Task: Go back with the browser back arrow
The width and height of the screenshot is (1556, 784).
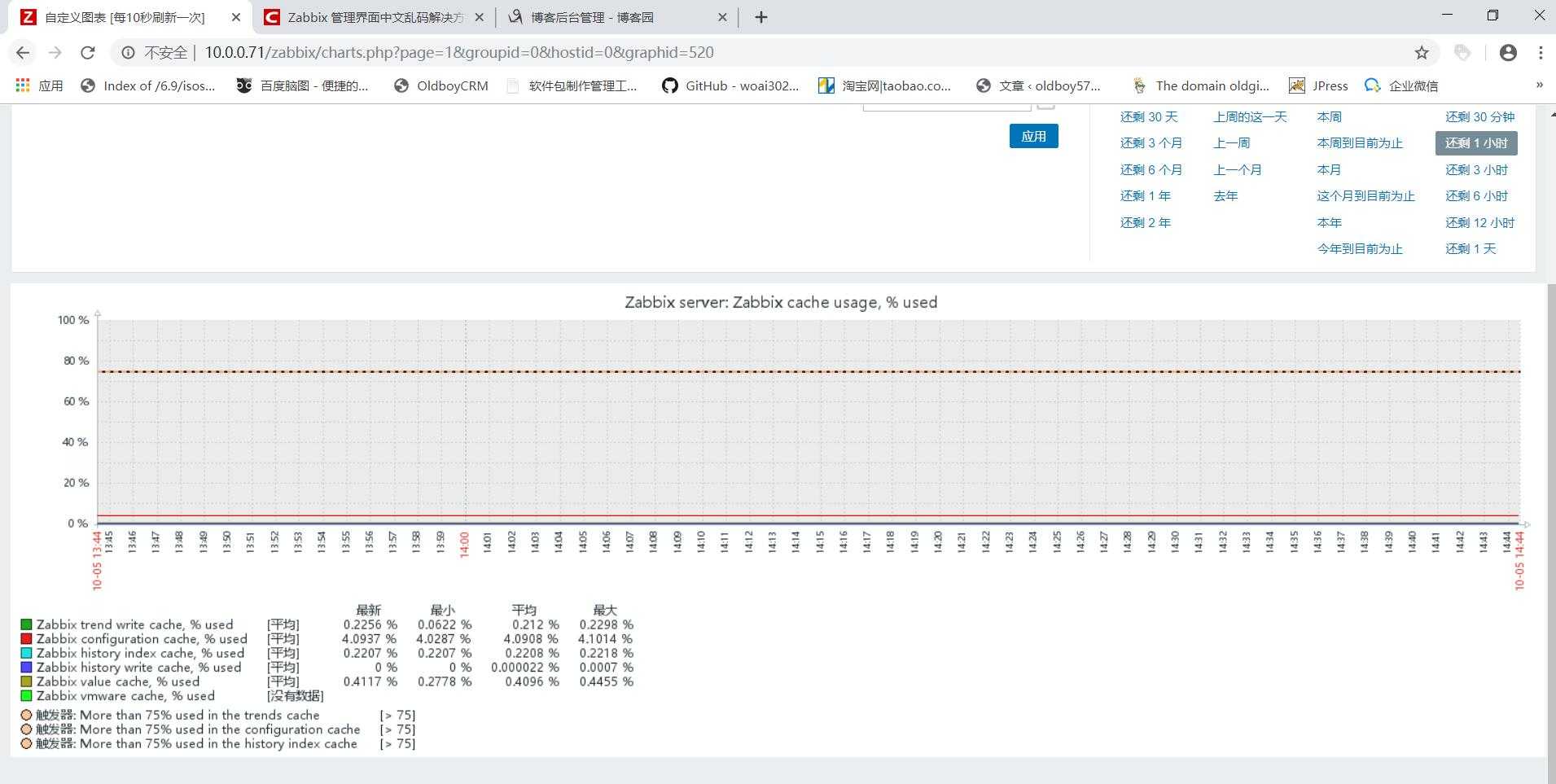Action: (23, 53)
